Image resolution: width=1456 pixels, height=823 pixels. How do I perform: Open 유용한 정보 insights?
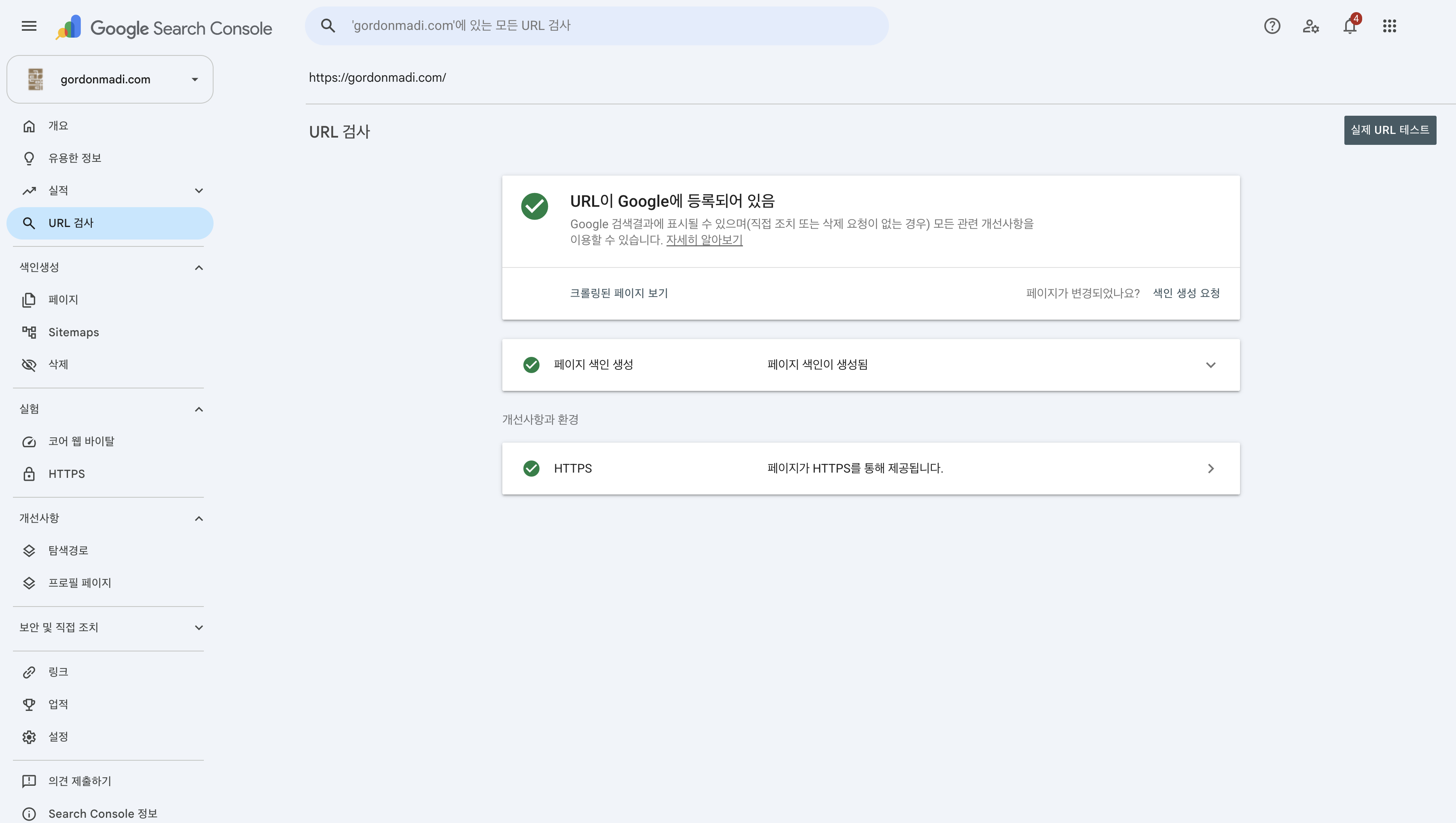click(110, 158)
